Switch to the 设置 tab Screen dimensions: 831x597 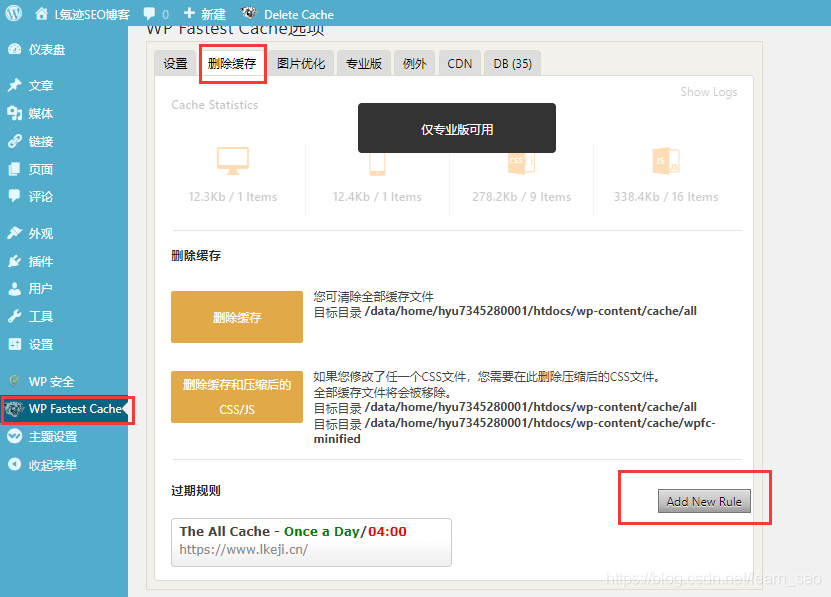[175, 64]
